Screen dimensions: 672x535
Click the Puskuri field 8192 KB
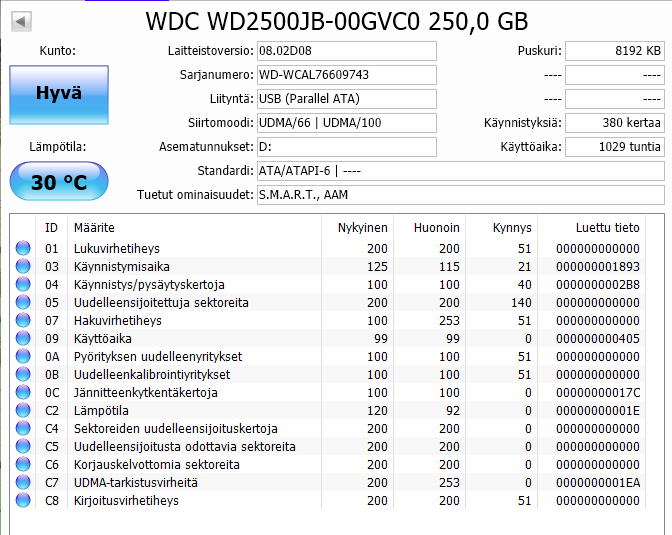coord(615,51)
